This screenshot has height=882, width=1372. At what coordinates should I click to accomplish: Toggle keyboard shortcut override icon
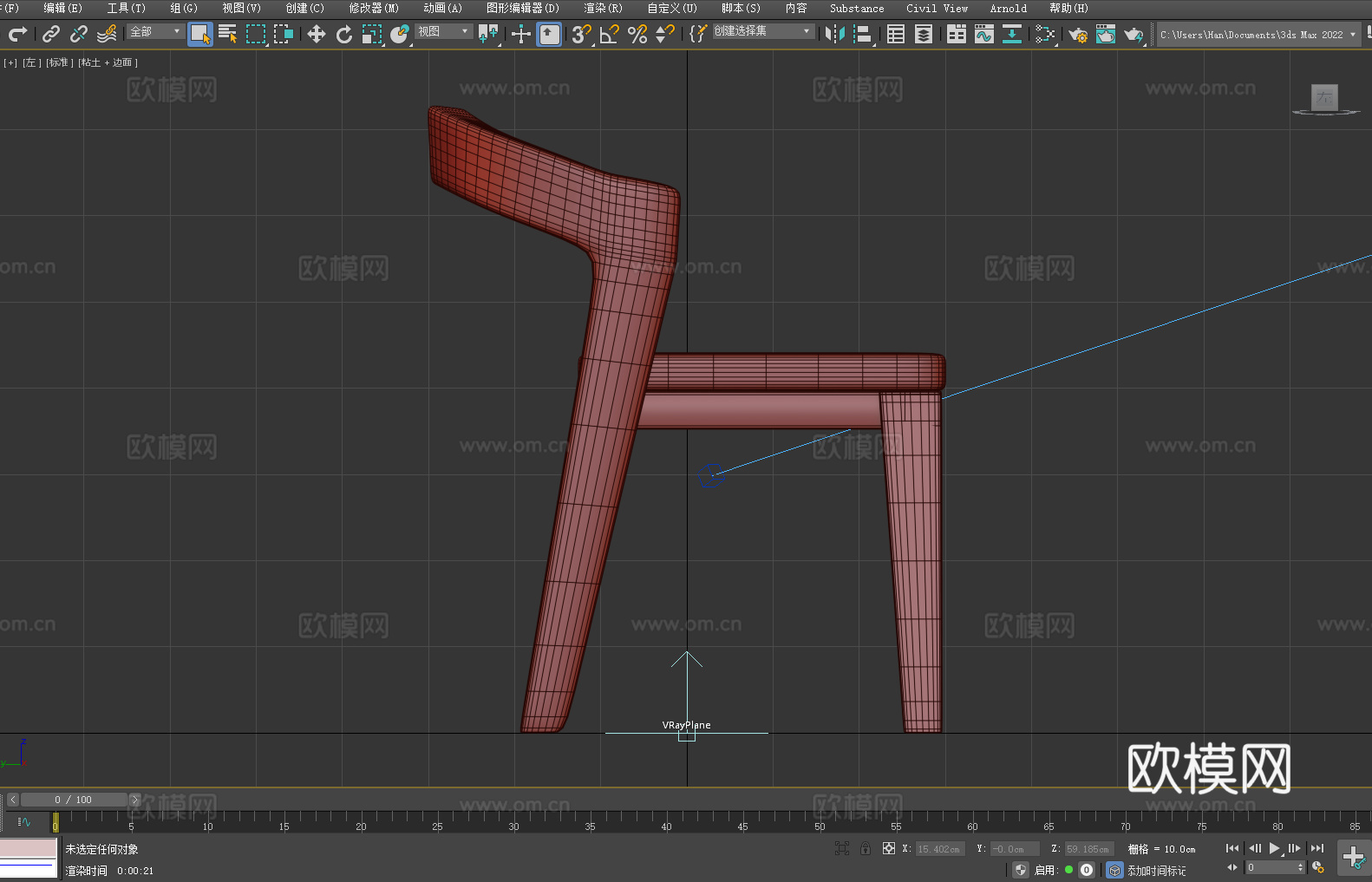point(549,34)
